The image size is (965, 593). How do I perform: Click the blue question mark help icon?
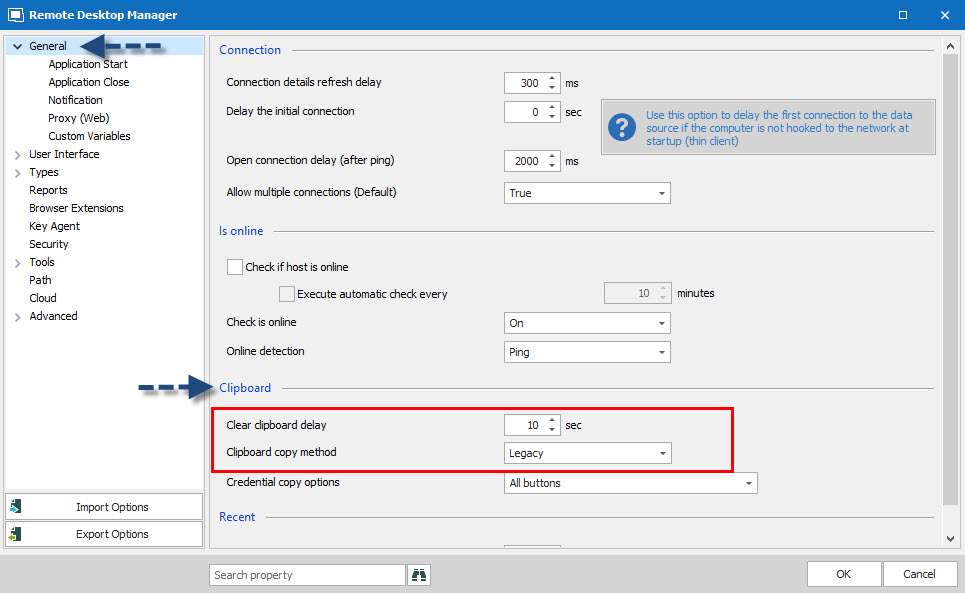tap(622, 127)
